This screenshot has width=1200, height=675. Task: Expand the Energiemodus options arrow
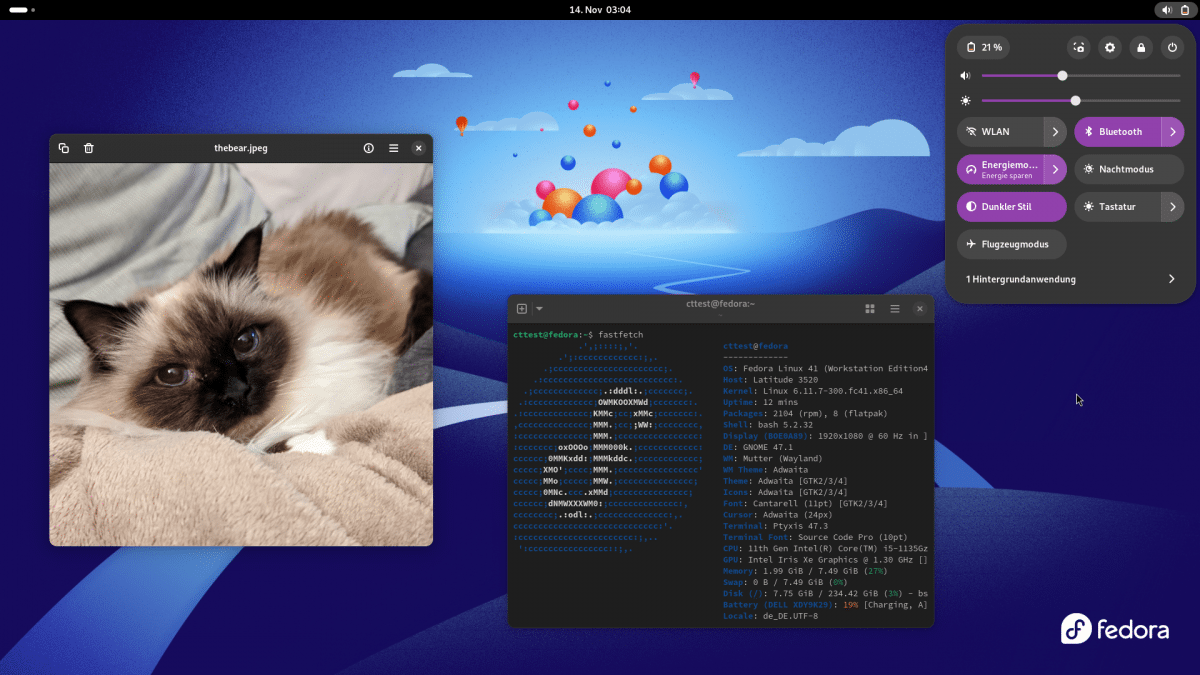click(x=1055, y=169)
